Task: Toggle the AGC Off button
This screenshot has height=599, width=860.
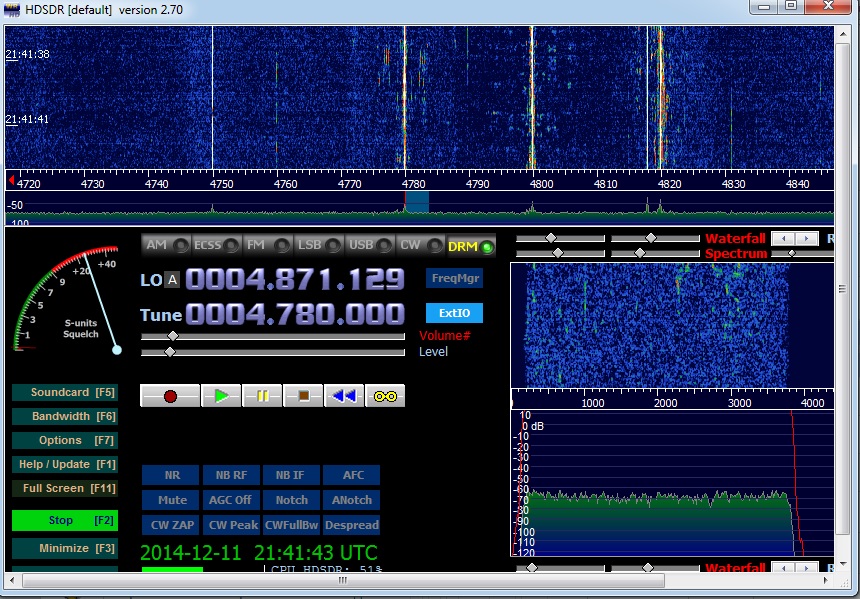Action: coord(231,500)
